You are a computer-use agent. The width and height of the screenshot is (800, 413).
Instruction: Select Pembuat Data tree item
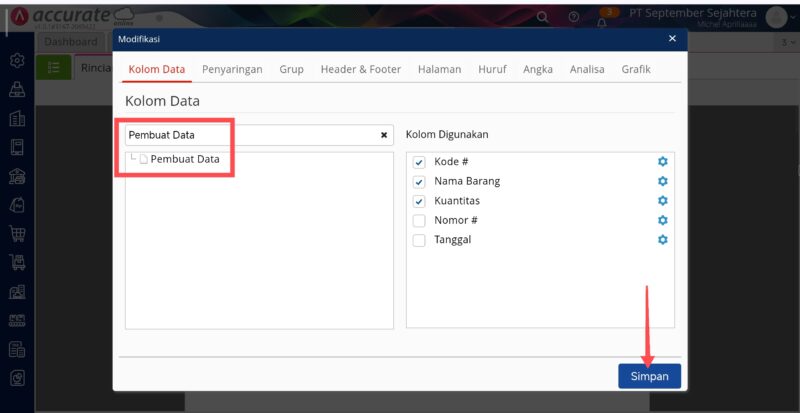click(x=184, y=159)
